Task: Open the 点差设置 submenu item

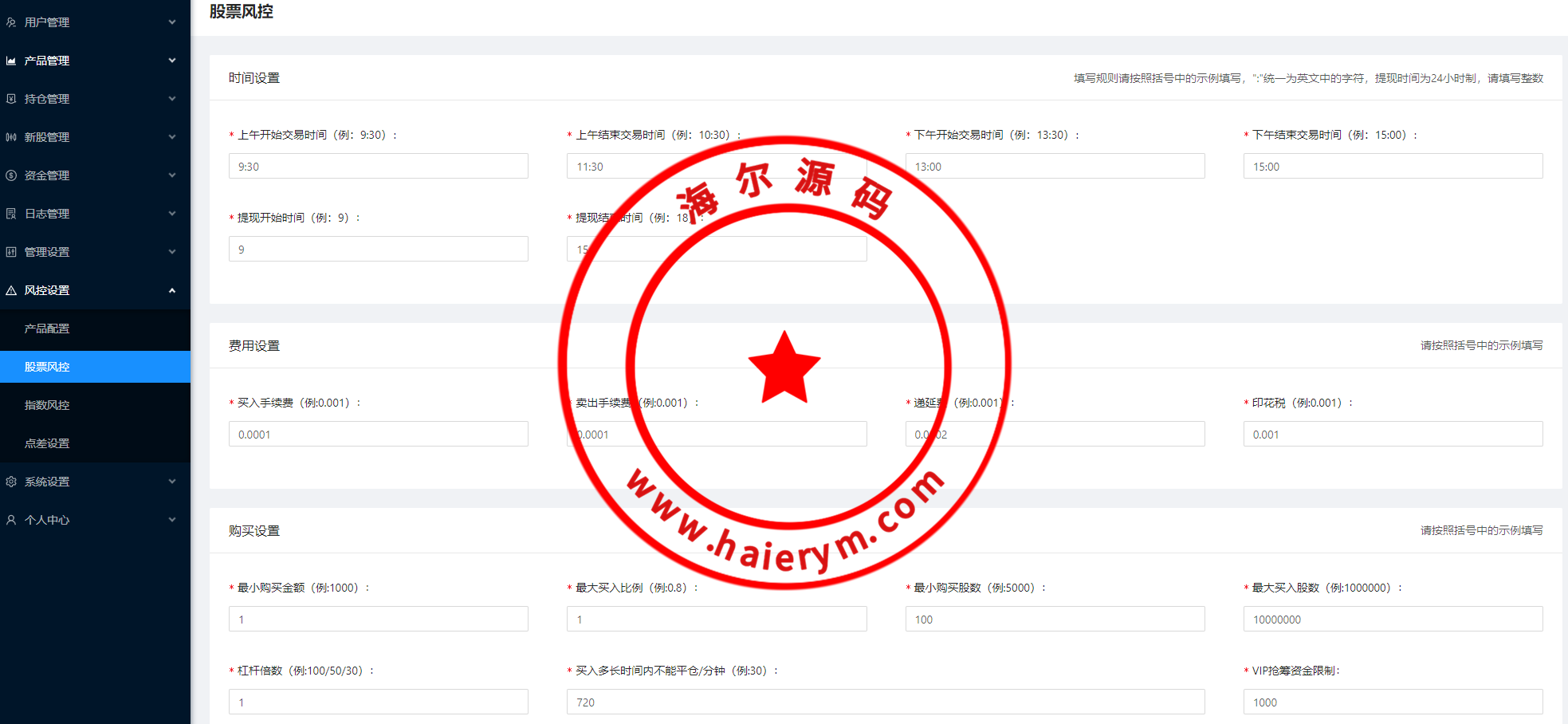Action: click(47, 443)
